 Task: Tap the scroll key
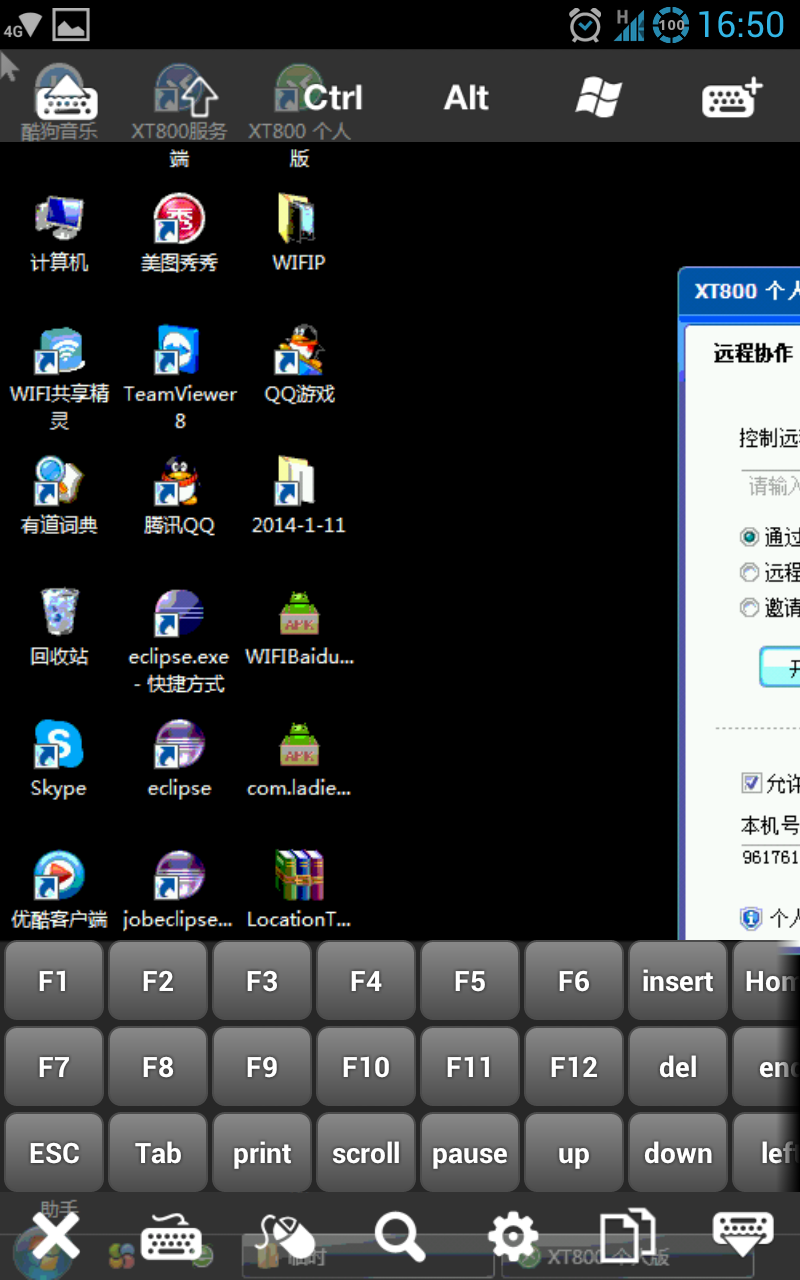366,1153
